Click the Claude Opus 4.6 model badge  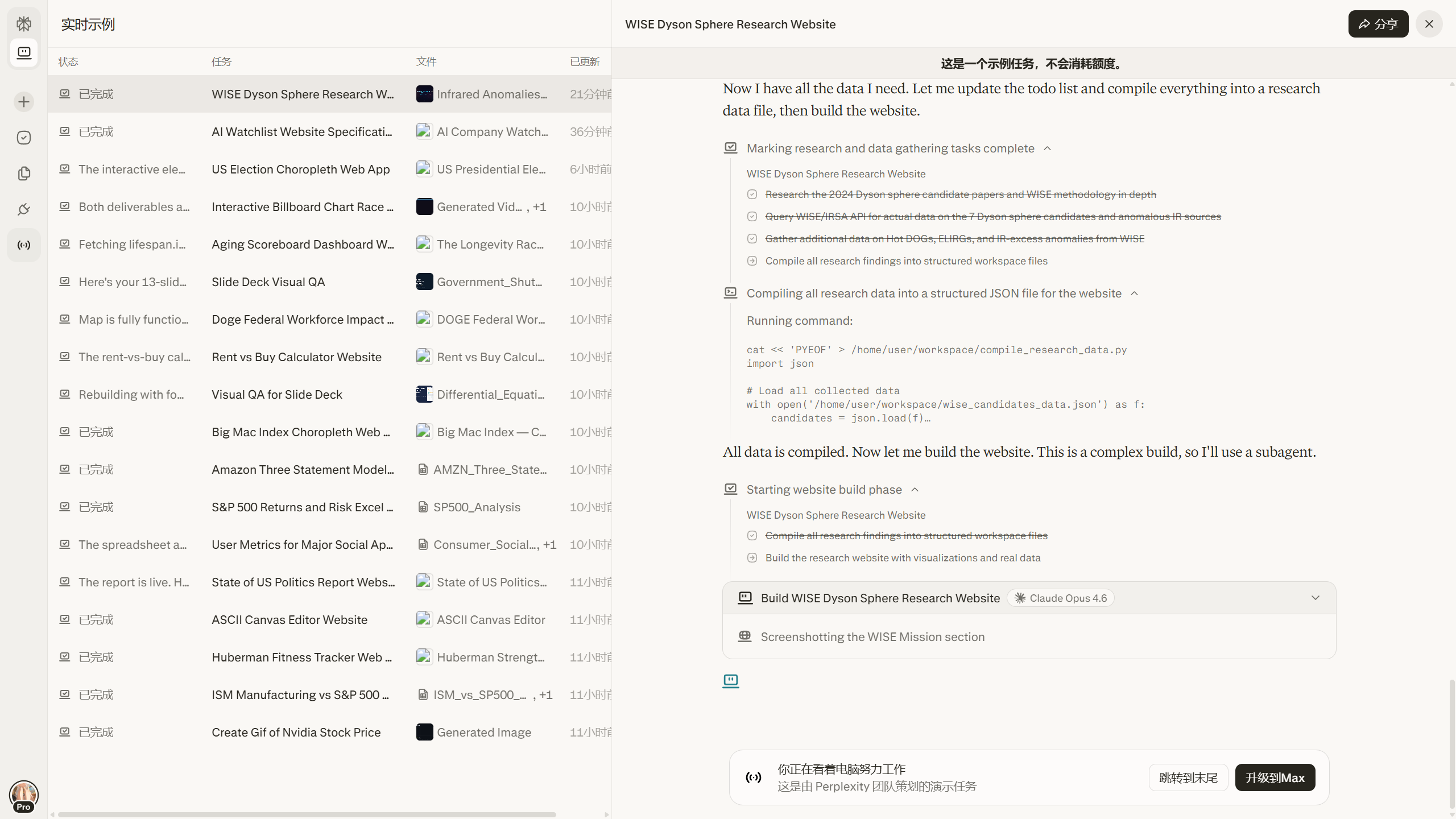[1061, 598]
